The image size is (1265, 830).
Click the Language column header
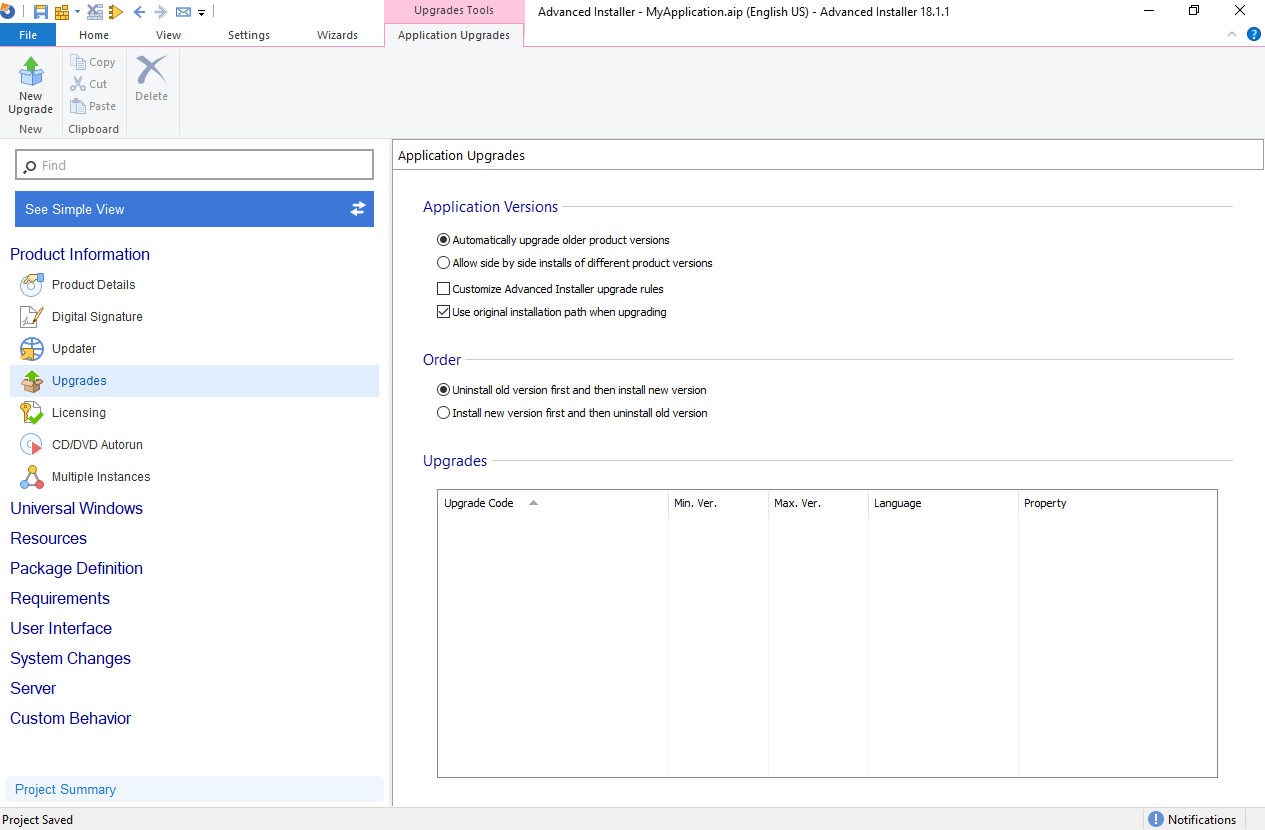(943, 503)
